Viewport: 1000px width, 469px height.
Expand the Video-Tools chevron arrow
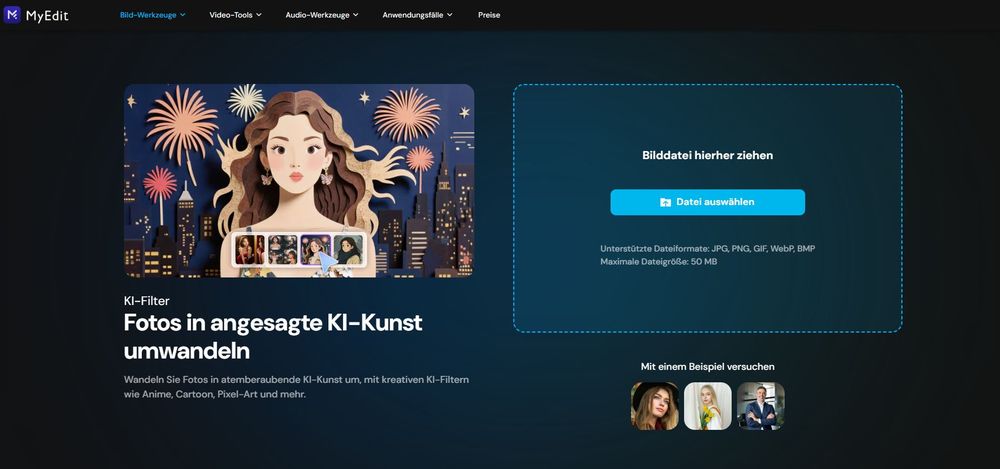pos(258,15)
